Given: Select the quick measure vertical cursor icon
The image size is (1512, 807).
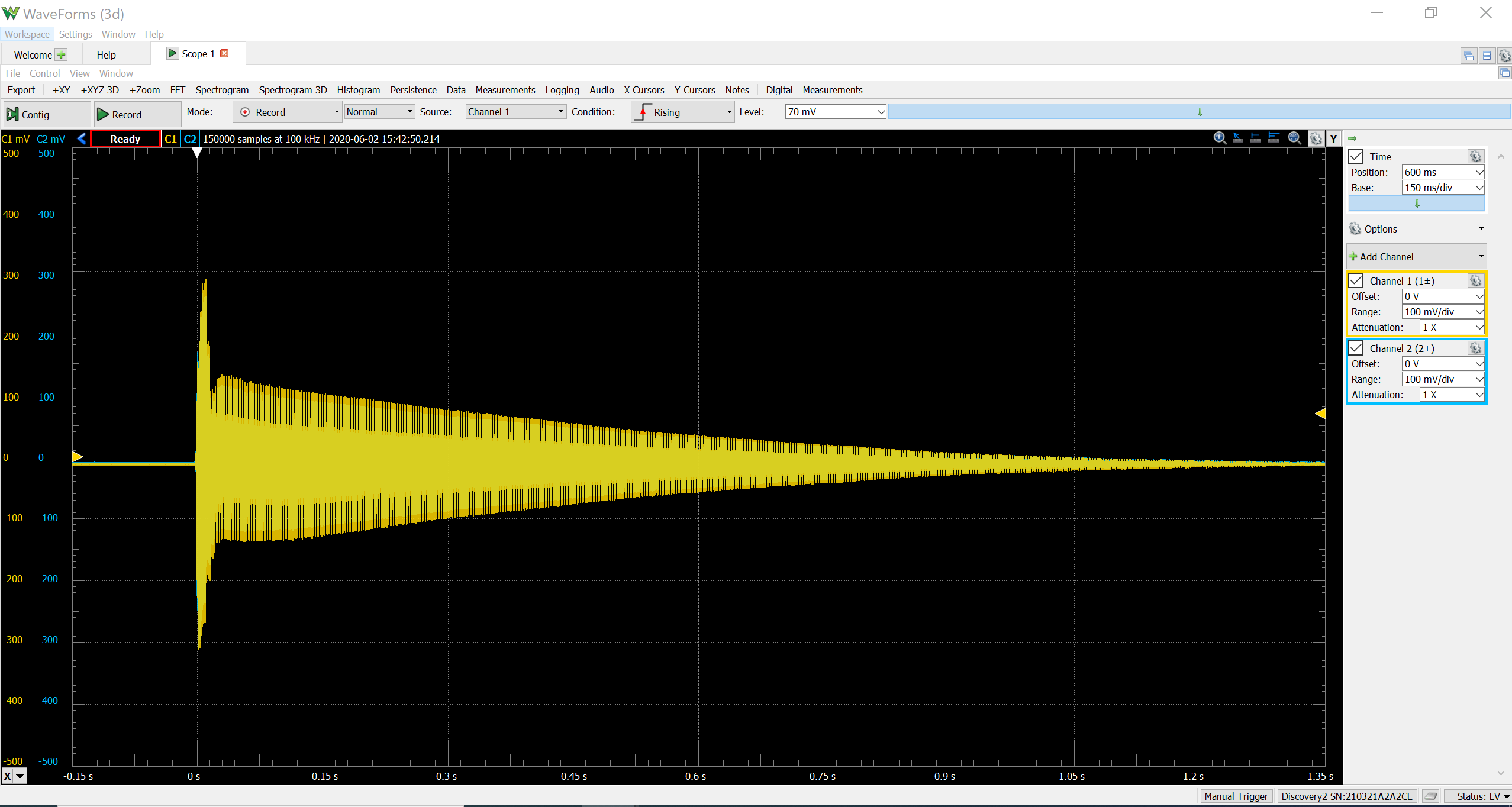Looking at the screenshot, I should [x=1256, y=138].
